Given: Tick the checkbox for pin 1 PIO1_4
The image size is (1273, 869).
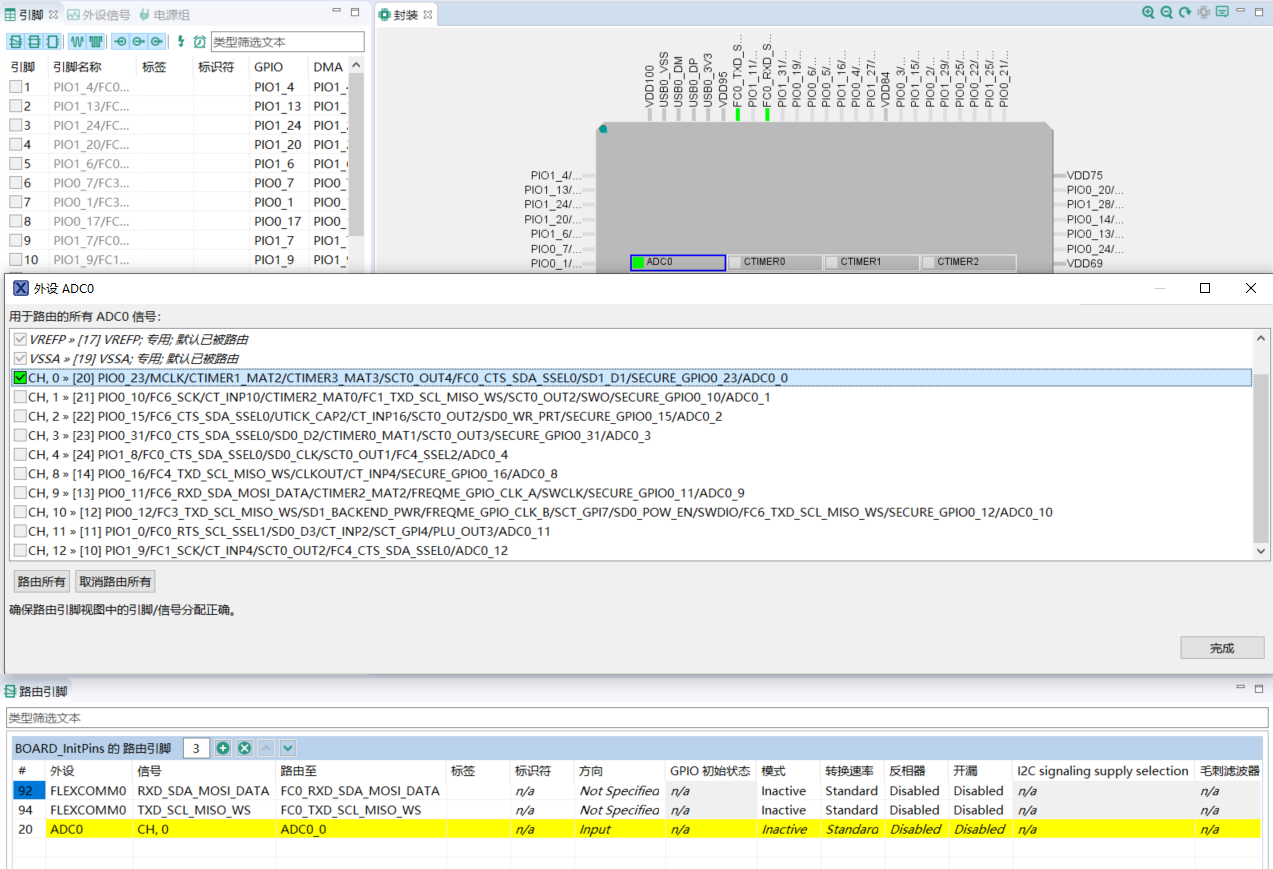Looking at the screenshot, I should [15, 87].
